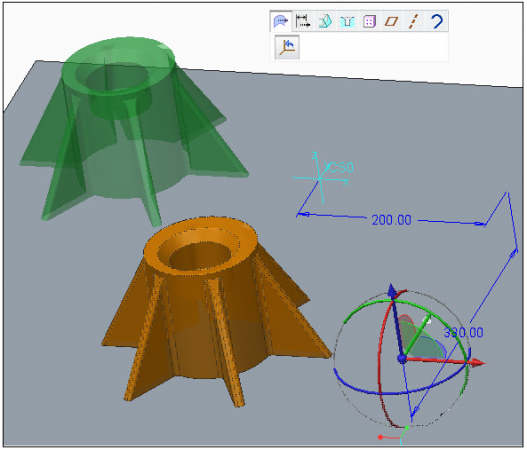Click the reset coordinate system button
The width and height of the screenshot is (527, 450).
tap(287, 47)
